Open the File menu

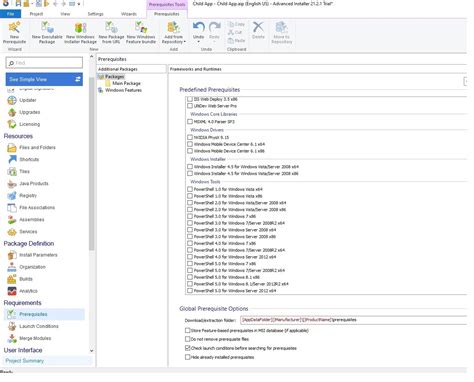(10, 14)
